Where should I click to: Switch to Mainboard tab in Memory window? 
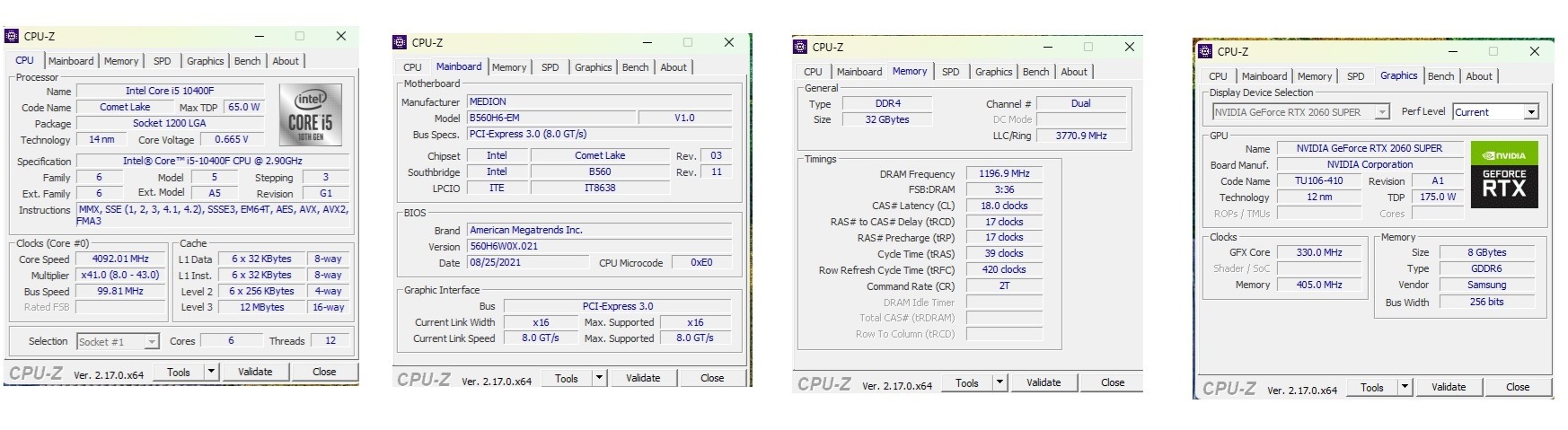[x=859, y=72]
